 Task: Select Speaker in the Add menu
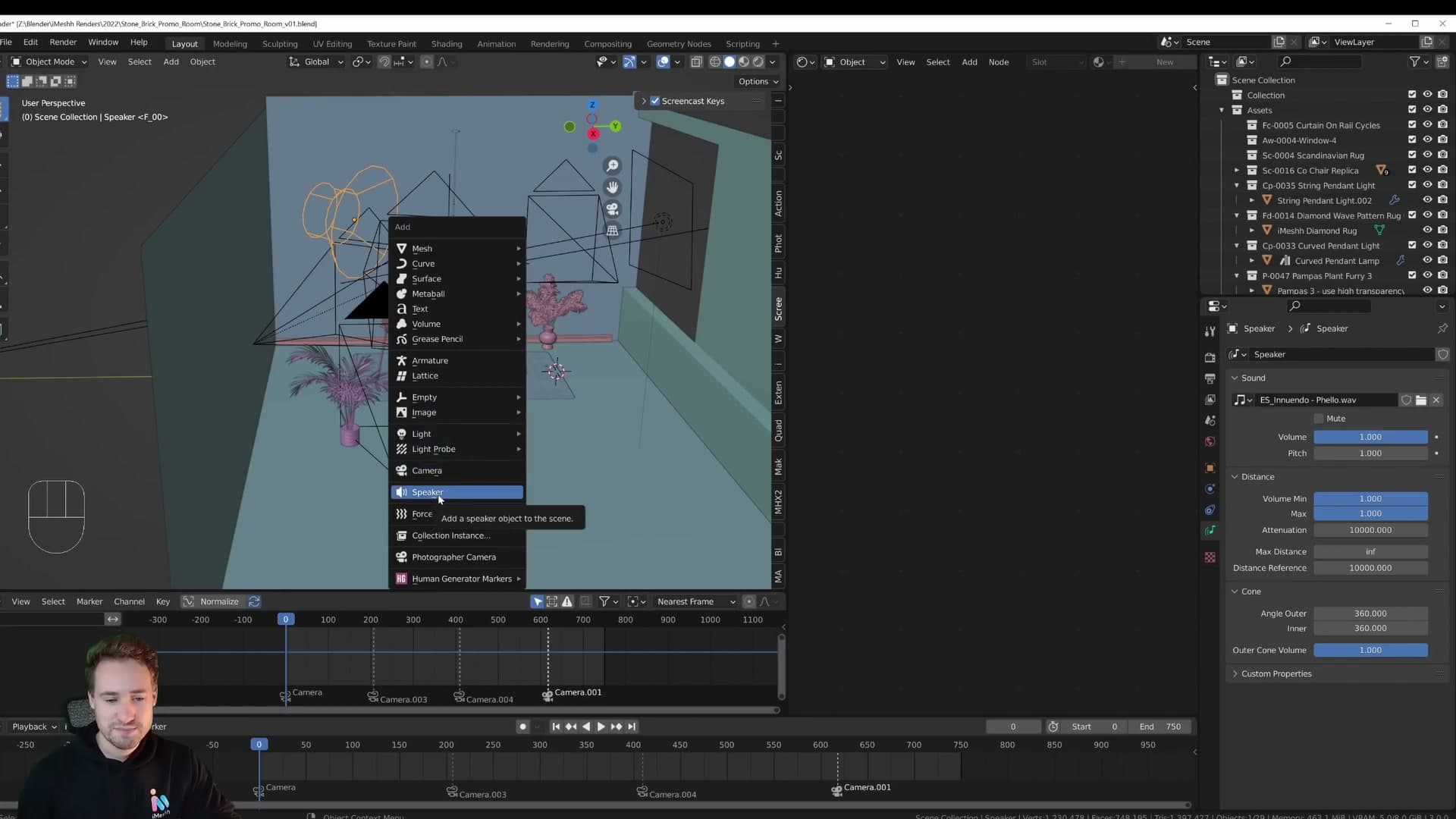[x=457, y=492]
